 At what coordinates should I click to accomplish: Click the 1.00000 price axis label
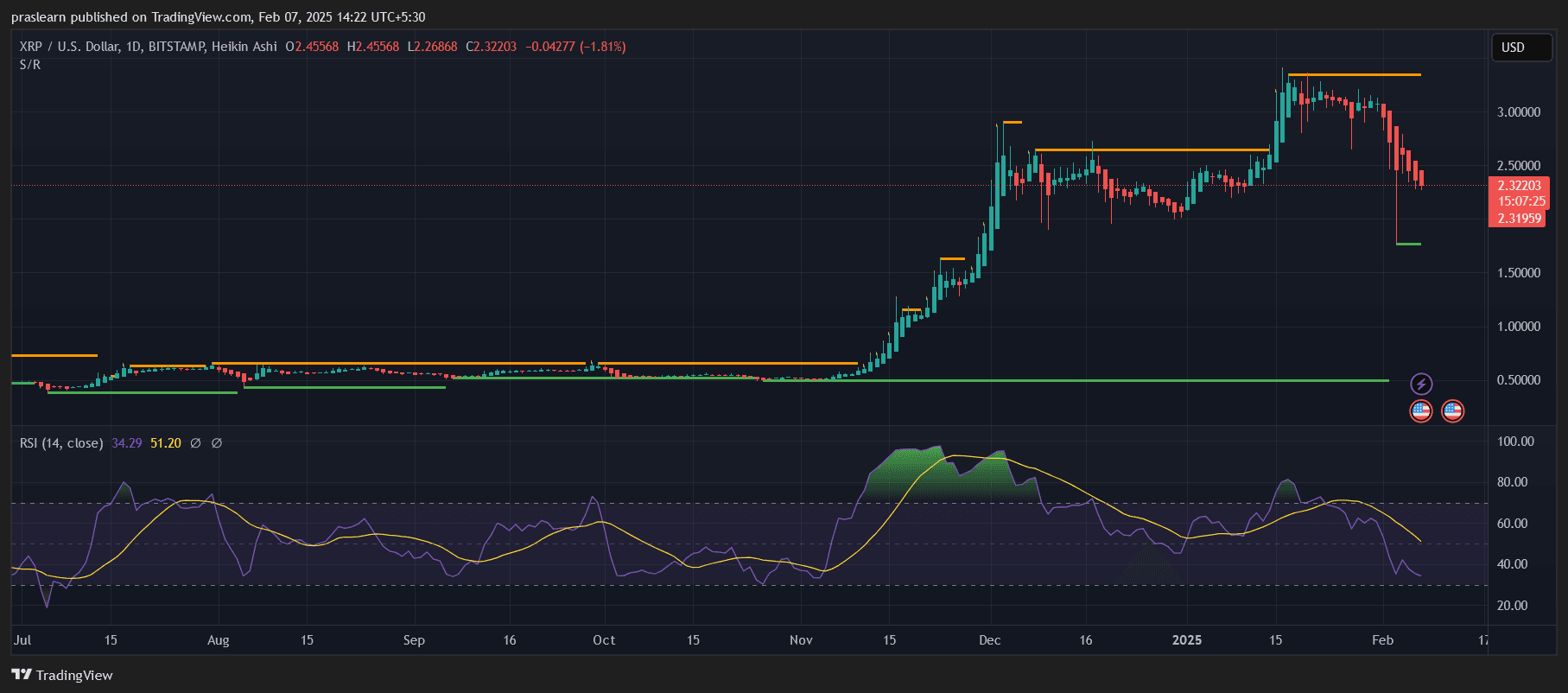pos(1519,327)
